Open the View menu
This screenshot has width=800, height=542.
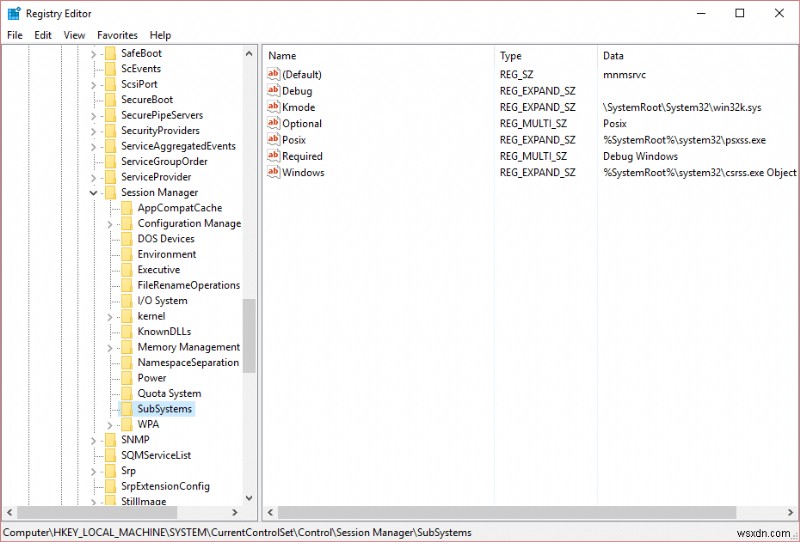coord(74,35)
